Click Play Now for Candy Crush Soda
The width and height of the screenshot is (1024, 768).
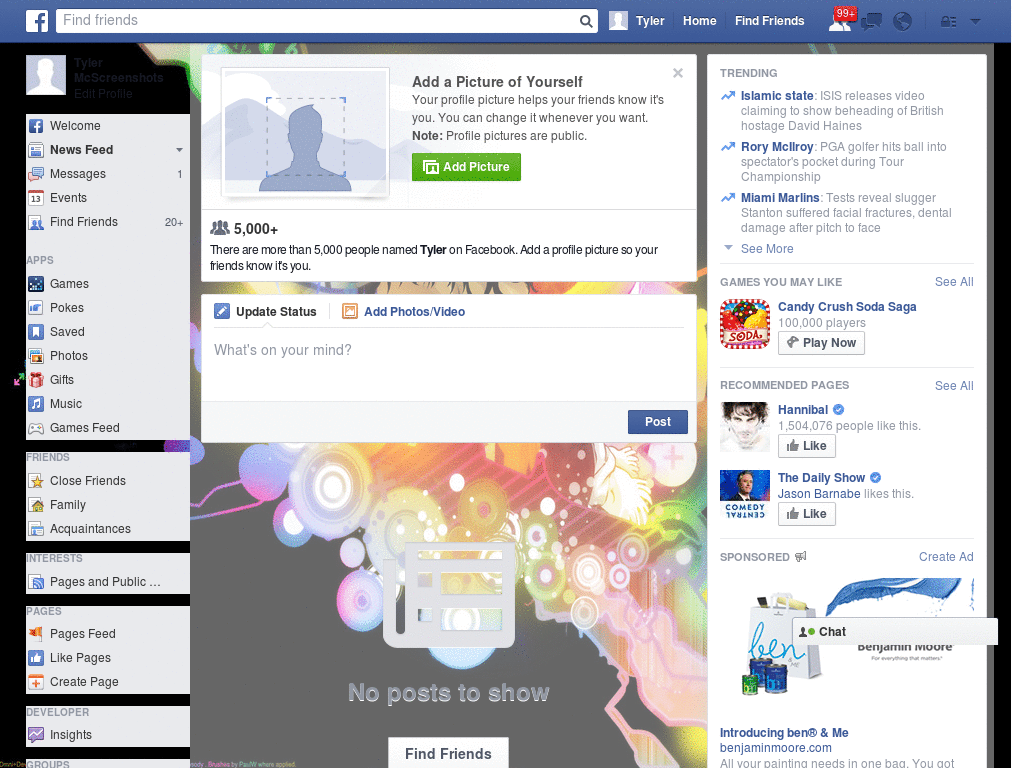click(821, 343)
